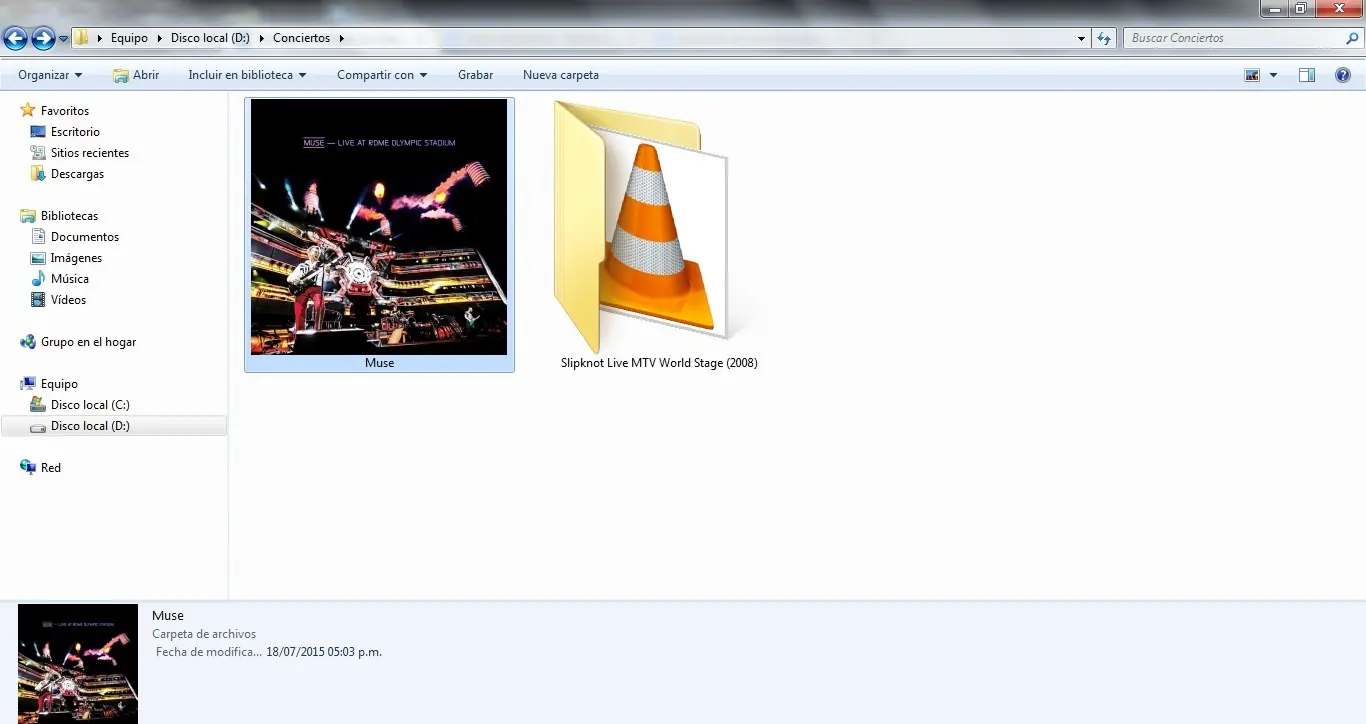Click the Bibliotecas icon
Viewport: 1366px width, 724px height.
tap(28, 215)
